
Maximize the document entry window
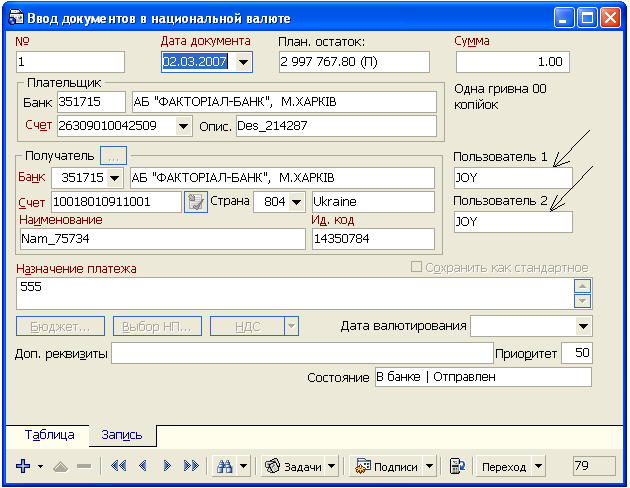(x=587, y=18)
